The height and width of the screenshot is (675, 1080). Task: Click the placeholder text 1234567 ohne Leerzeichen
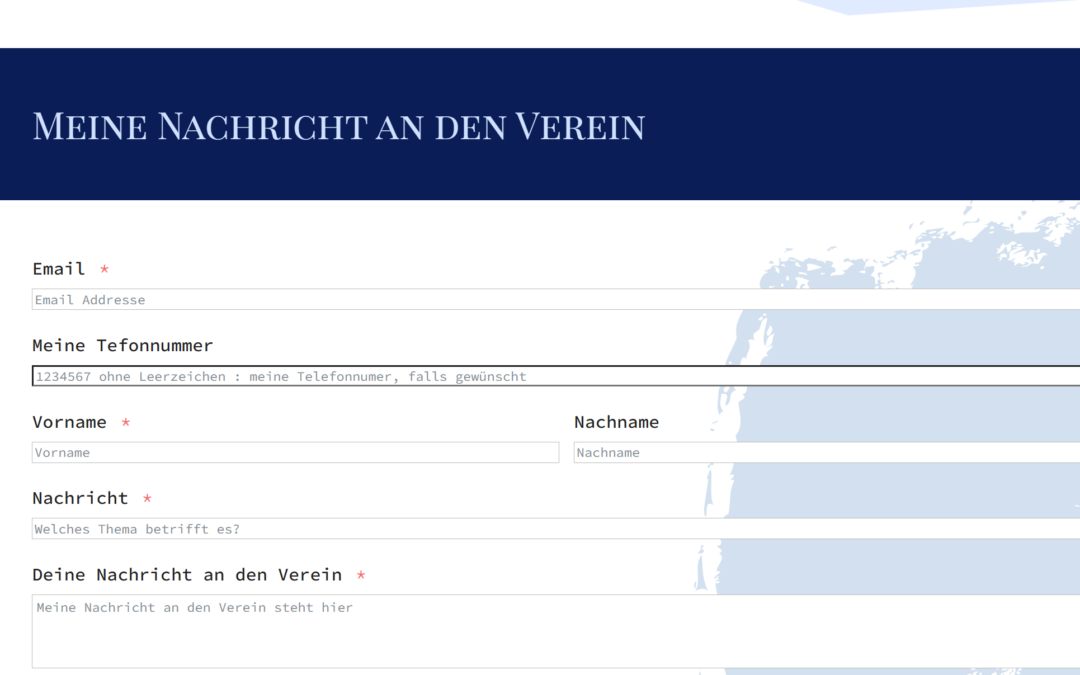click(280, 376)
